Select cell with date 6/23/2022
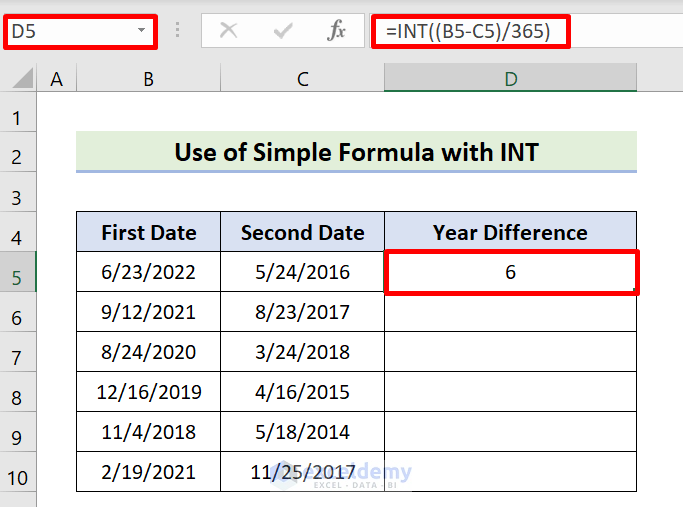Viewport: 683px width, 507px height. tap(149, 272)
